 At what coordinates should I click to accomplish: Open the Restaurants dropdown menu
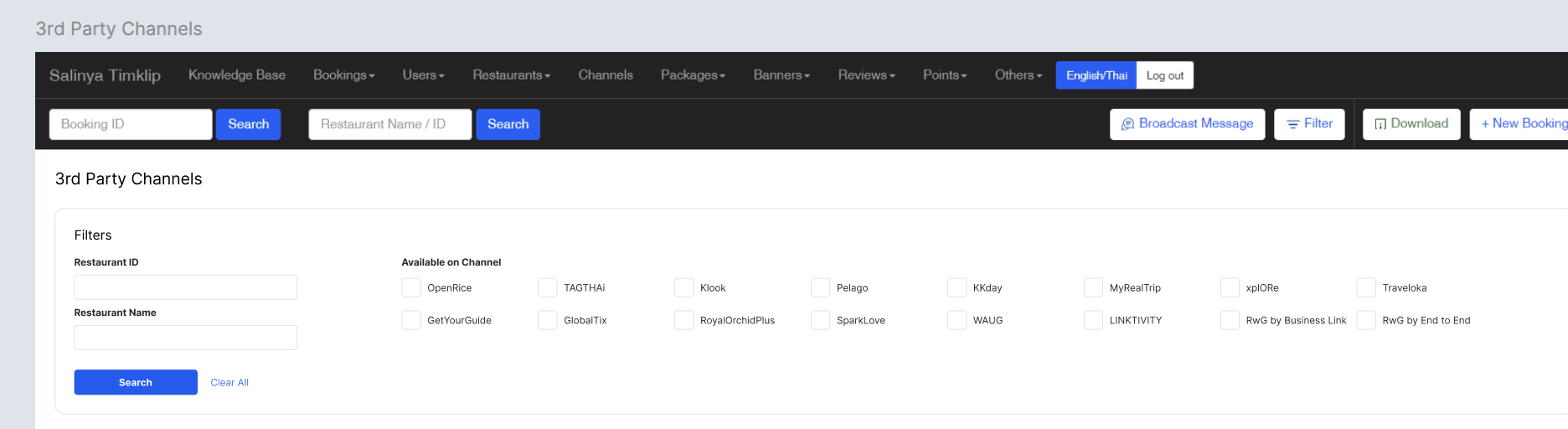(511, 75)
